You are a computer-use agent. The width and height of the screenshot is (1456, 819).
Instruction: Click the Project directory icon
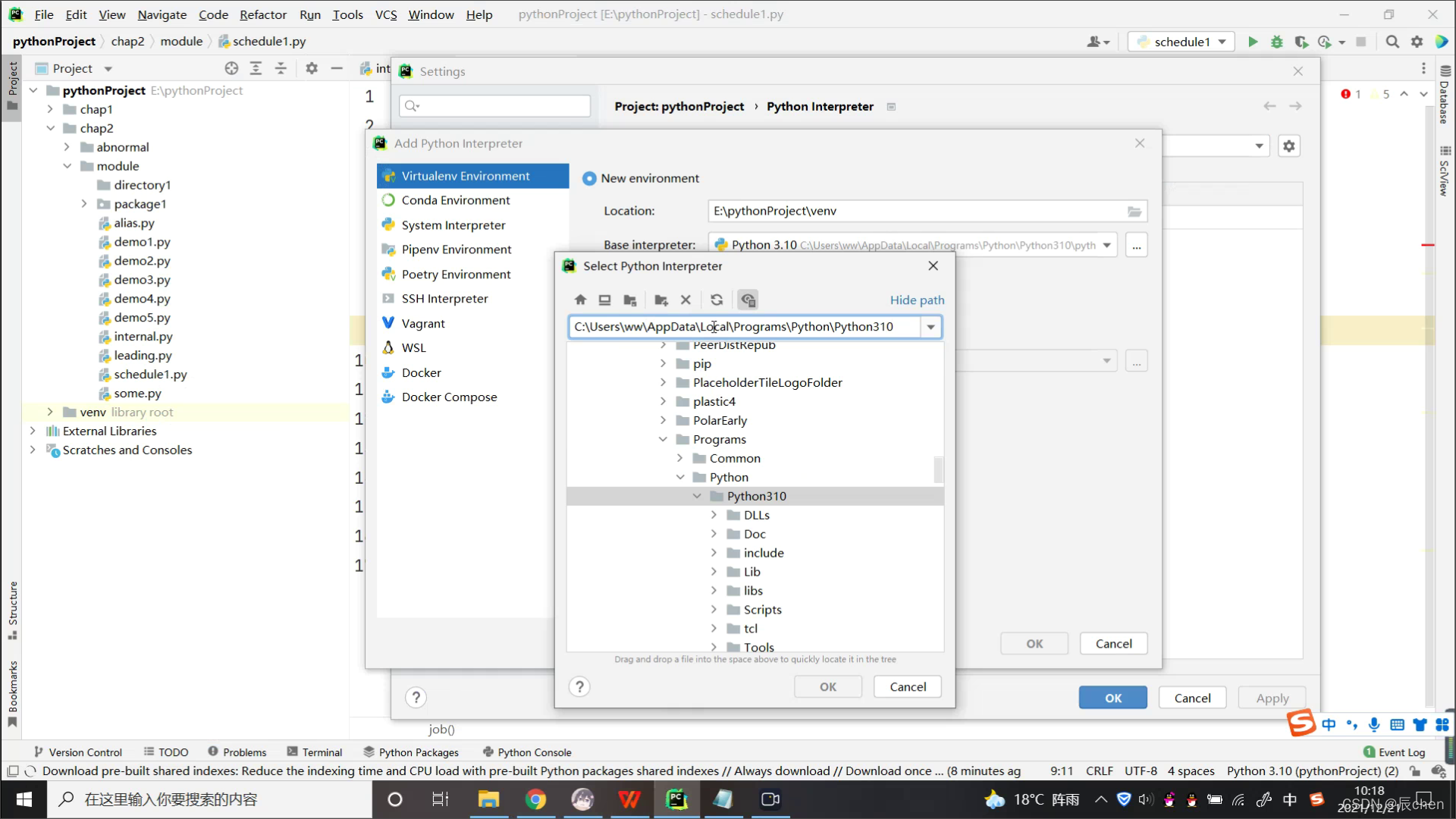click(629, 300)
